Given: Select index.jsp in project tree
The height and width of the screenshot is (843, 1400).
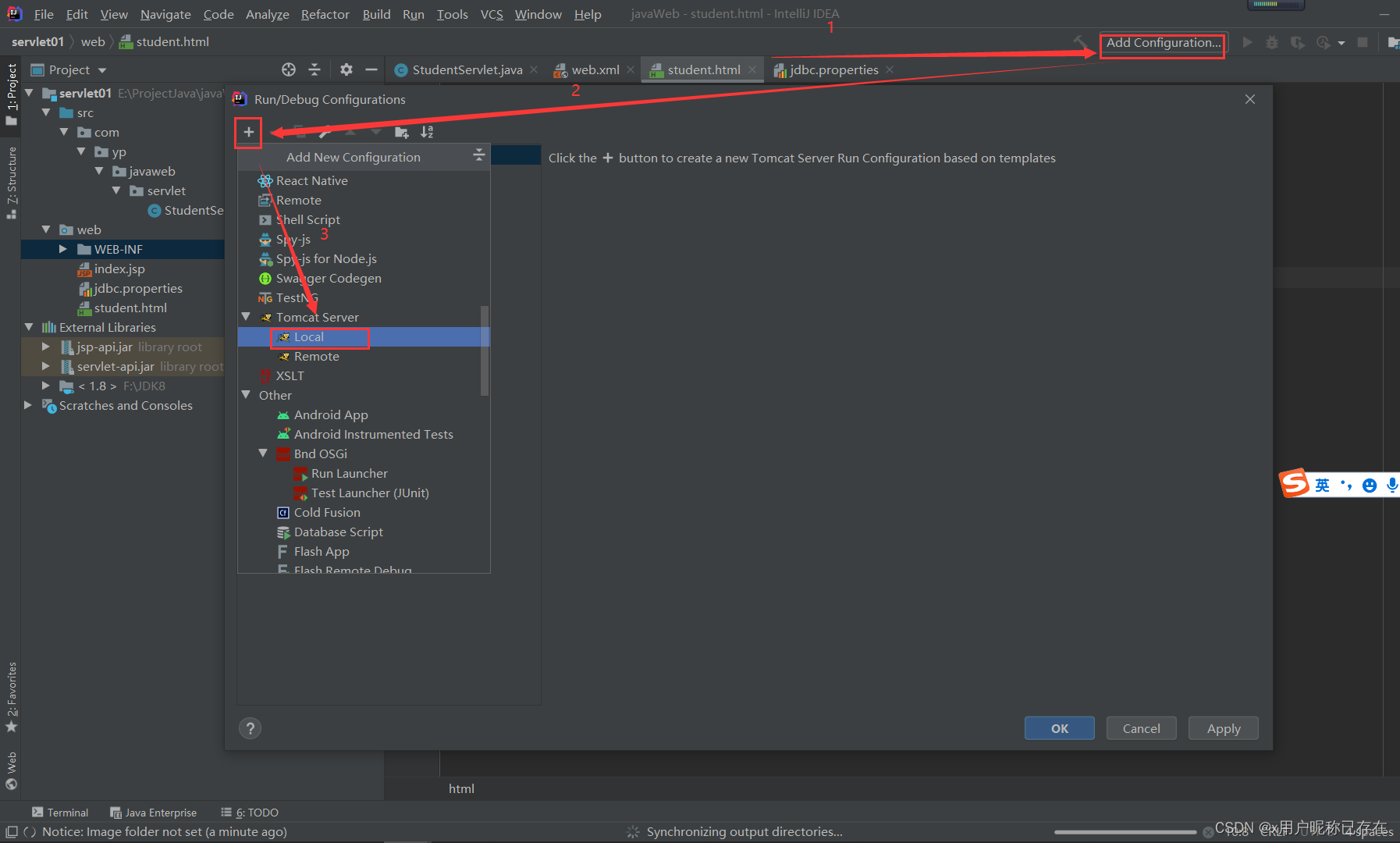Looking at the screenshot, I should coord(119,269).
